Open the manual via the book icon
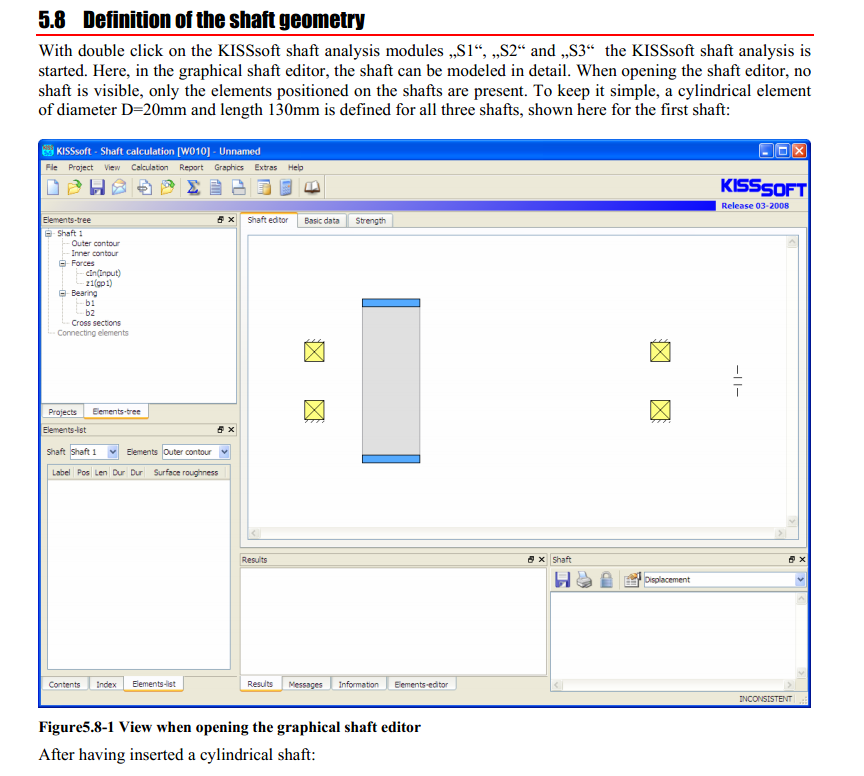This screenshot has height=776, width=864. point(312,187)
